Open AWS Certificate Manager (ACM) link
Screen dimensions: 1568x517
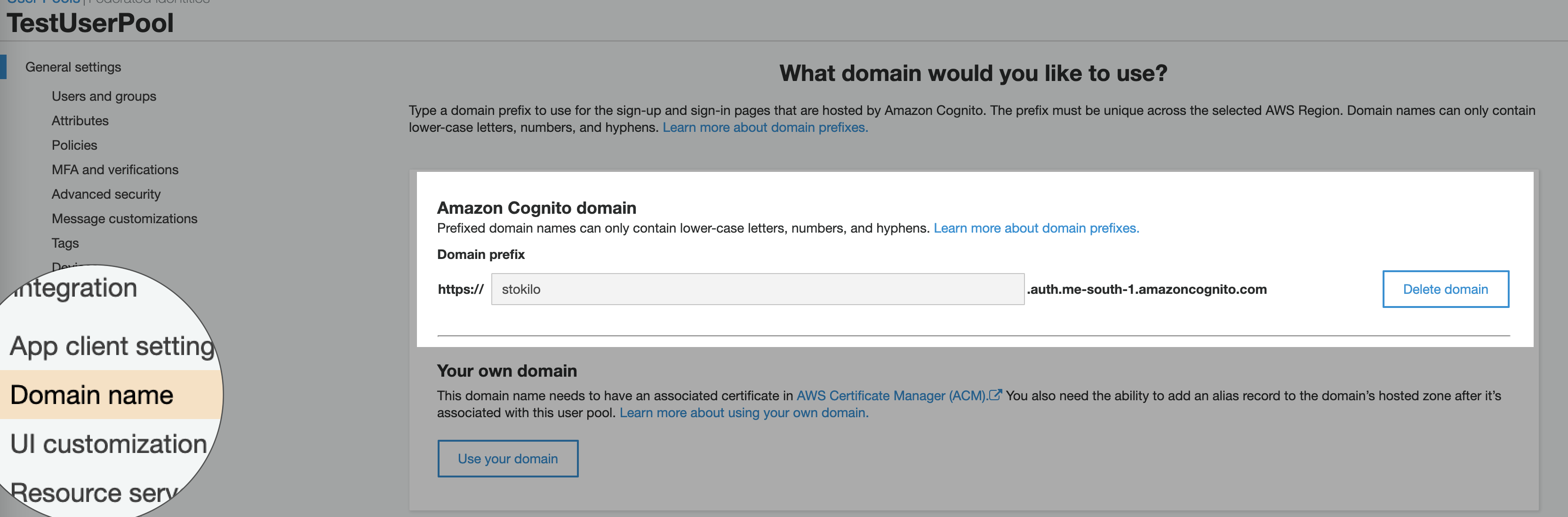891,395
